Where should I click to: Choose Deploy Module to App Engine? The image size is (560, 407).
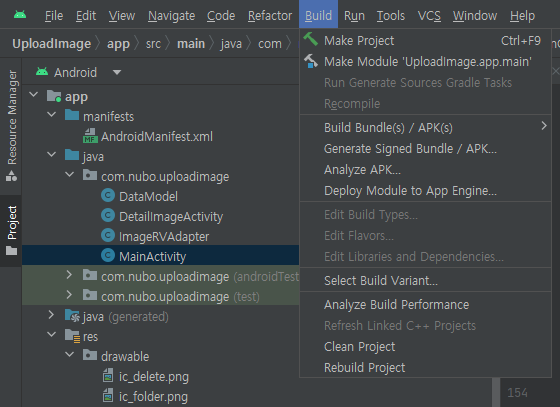[x=425, y=191]
